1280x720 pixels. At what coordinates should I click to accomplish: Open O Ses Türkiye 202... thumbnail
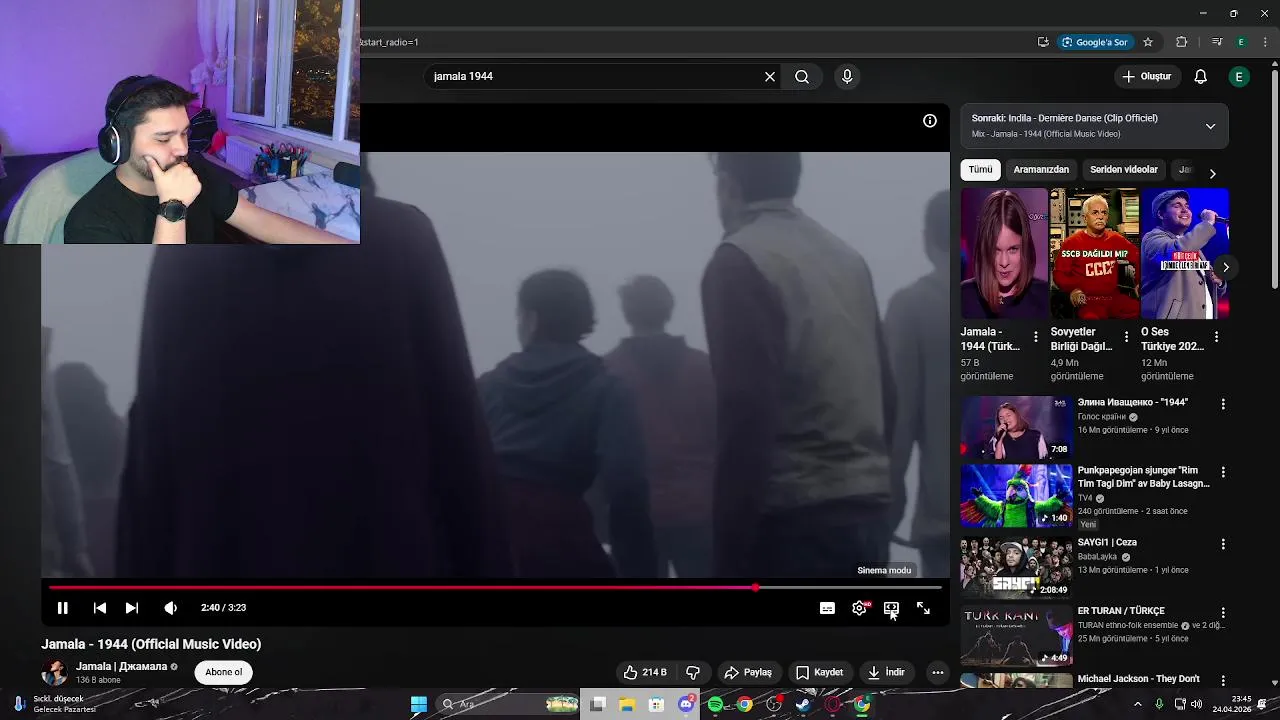click(1185, 254)
